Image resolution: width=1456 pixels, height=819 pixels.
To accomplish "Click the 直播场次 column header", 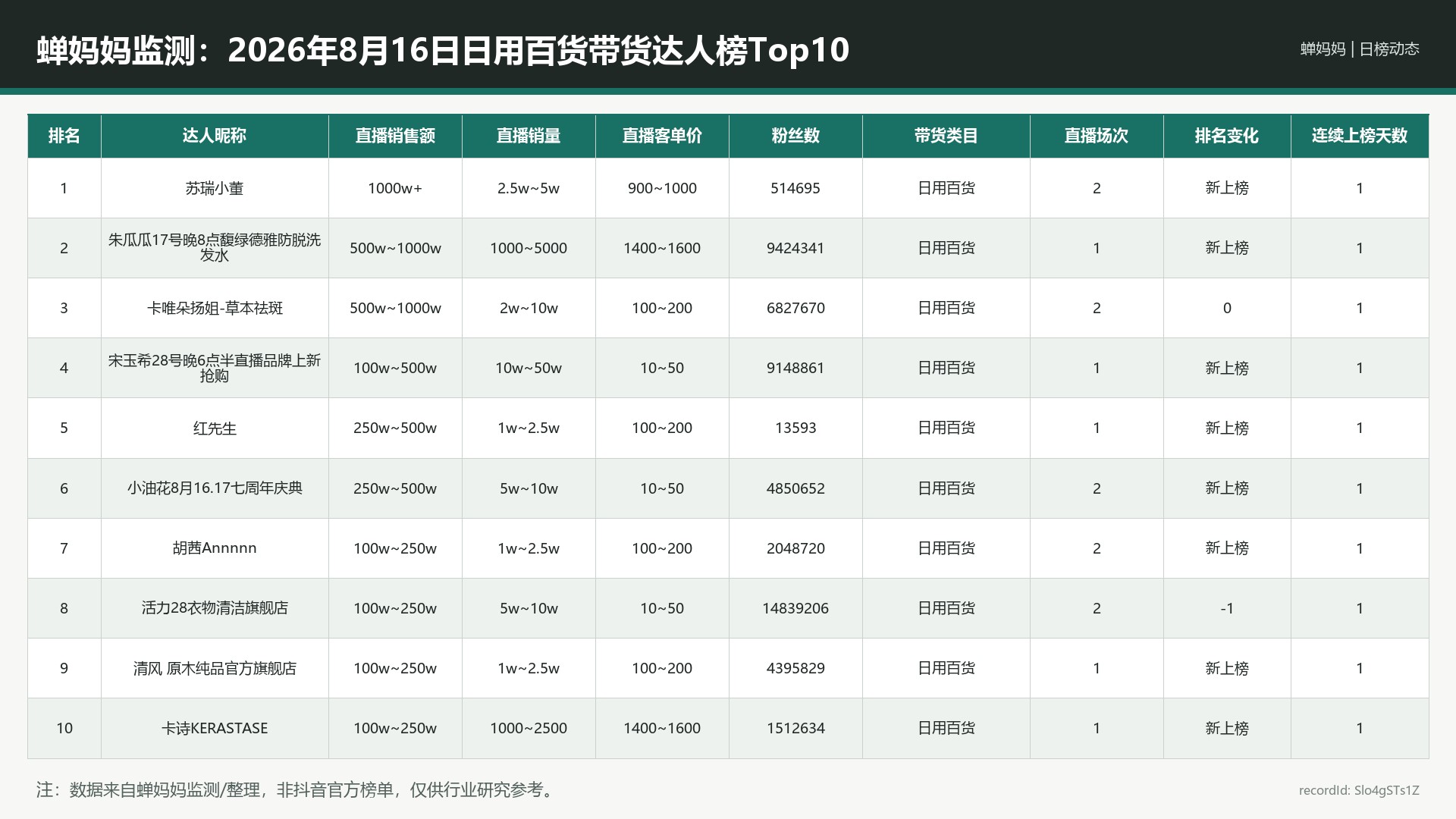I will pyautogui.click(x=1097, y=136).
